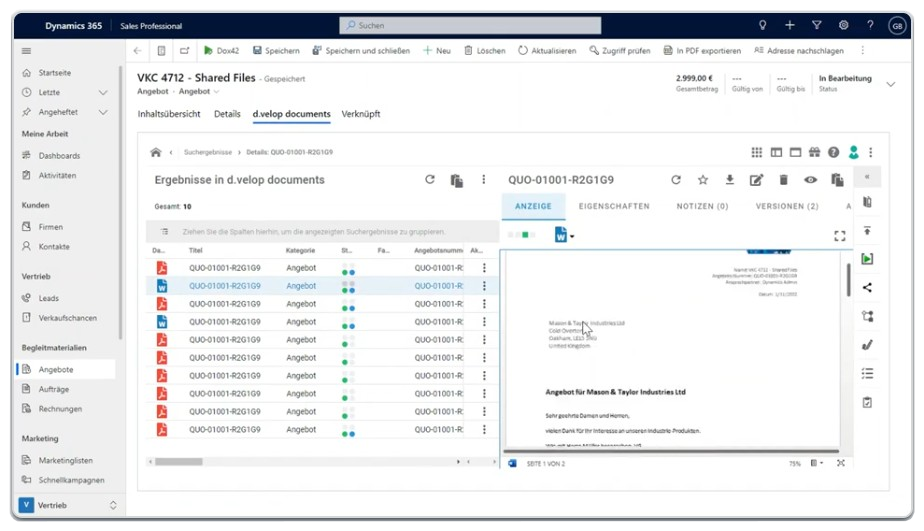The height and width of the screenshot is (531, 924).
Task: Click the Dox42 button
Action: (x=222, y=51)
